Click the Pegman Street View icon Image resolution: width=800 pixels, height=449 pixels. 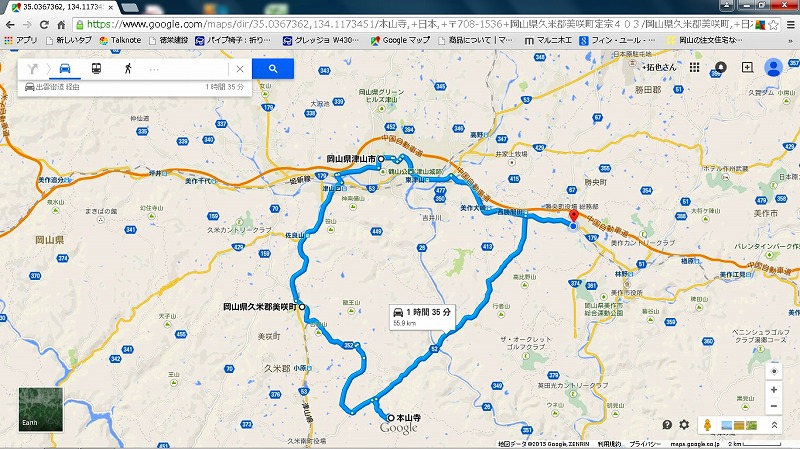[707, 425]
